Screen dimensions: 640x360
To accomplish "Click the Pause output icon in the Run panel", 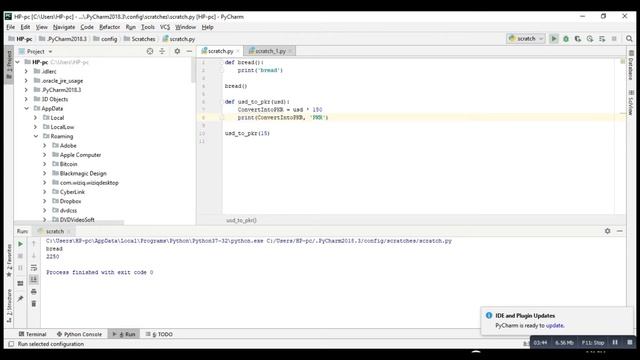I will [20, 268].
